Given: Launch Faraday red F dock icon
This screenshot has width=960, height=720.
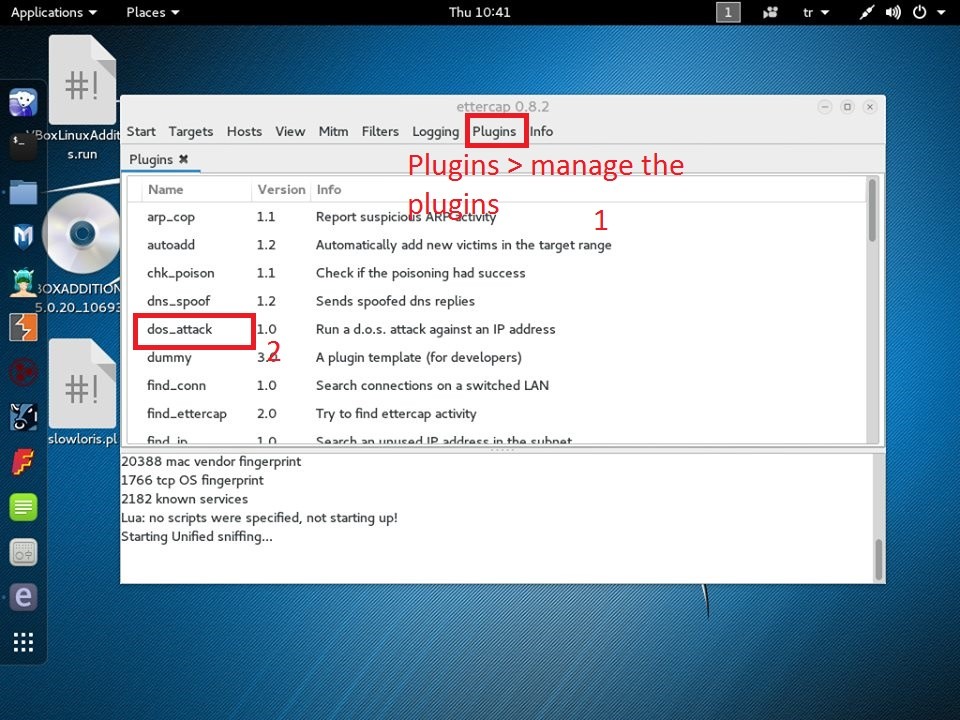Looking at the screenshot, I should pos(23,462).
